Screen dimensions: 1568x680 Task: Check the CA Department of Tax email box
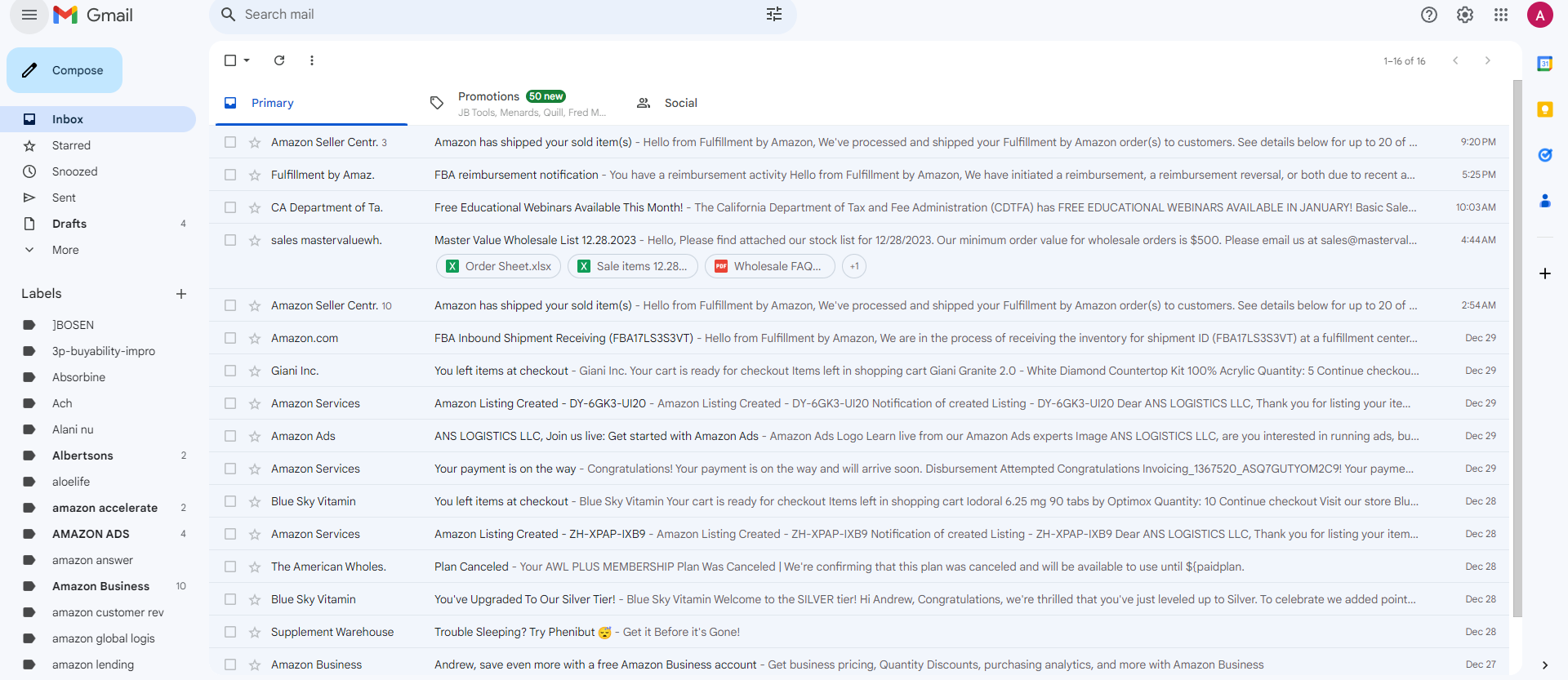pos(230,207)
